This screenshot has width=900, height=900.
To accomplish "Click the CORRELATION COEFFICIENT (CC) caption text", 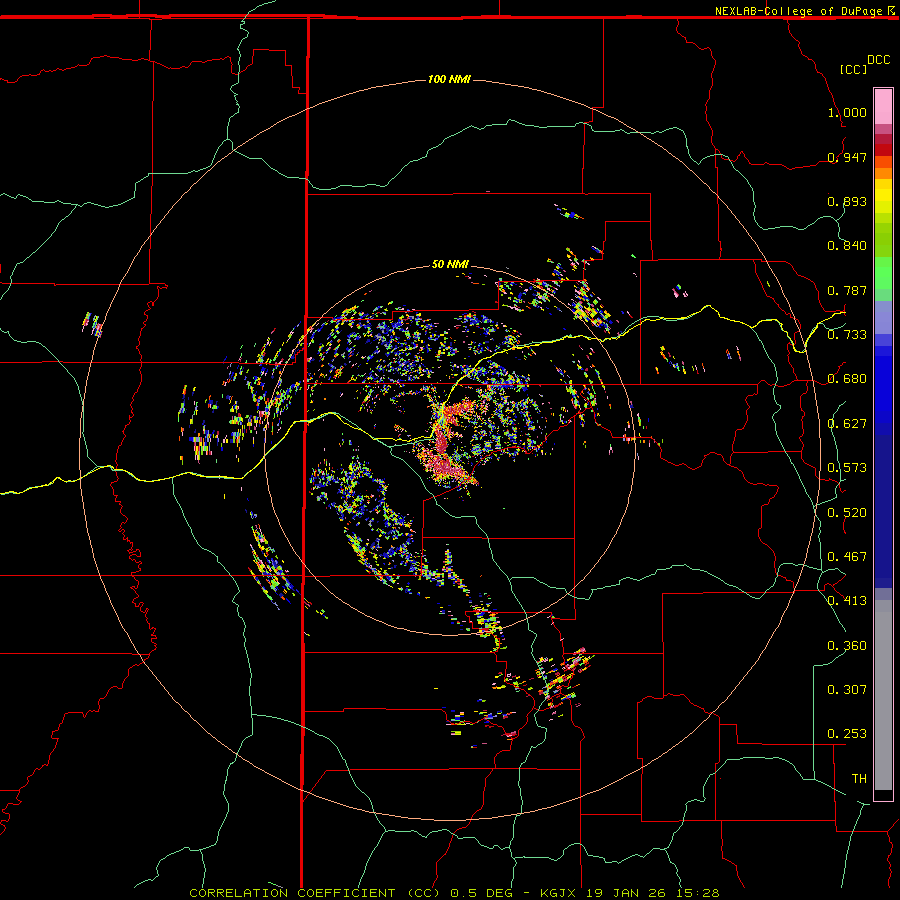I will point(315,893).
